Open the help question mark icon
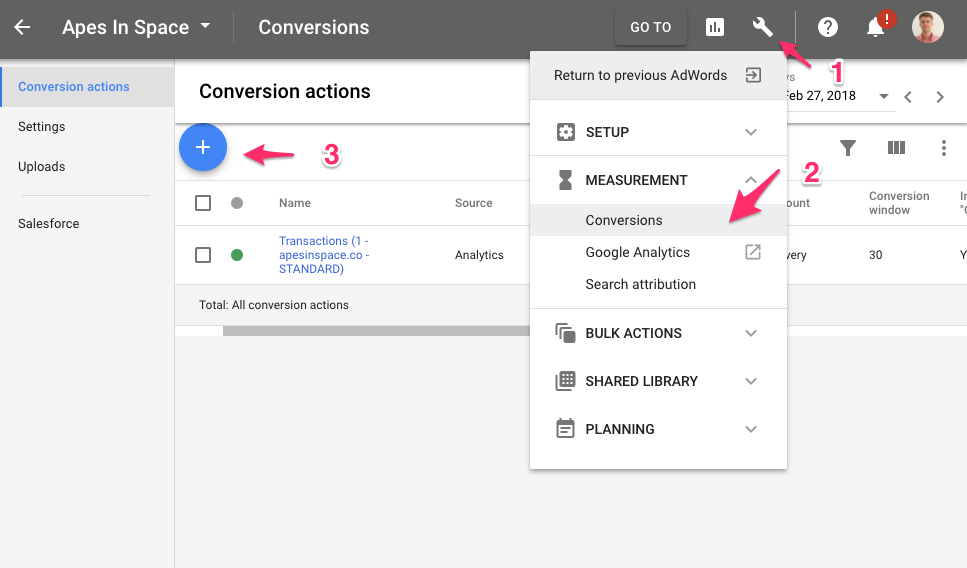 pos(828,27)
